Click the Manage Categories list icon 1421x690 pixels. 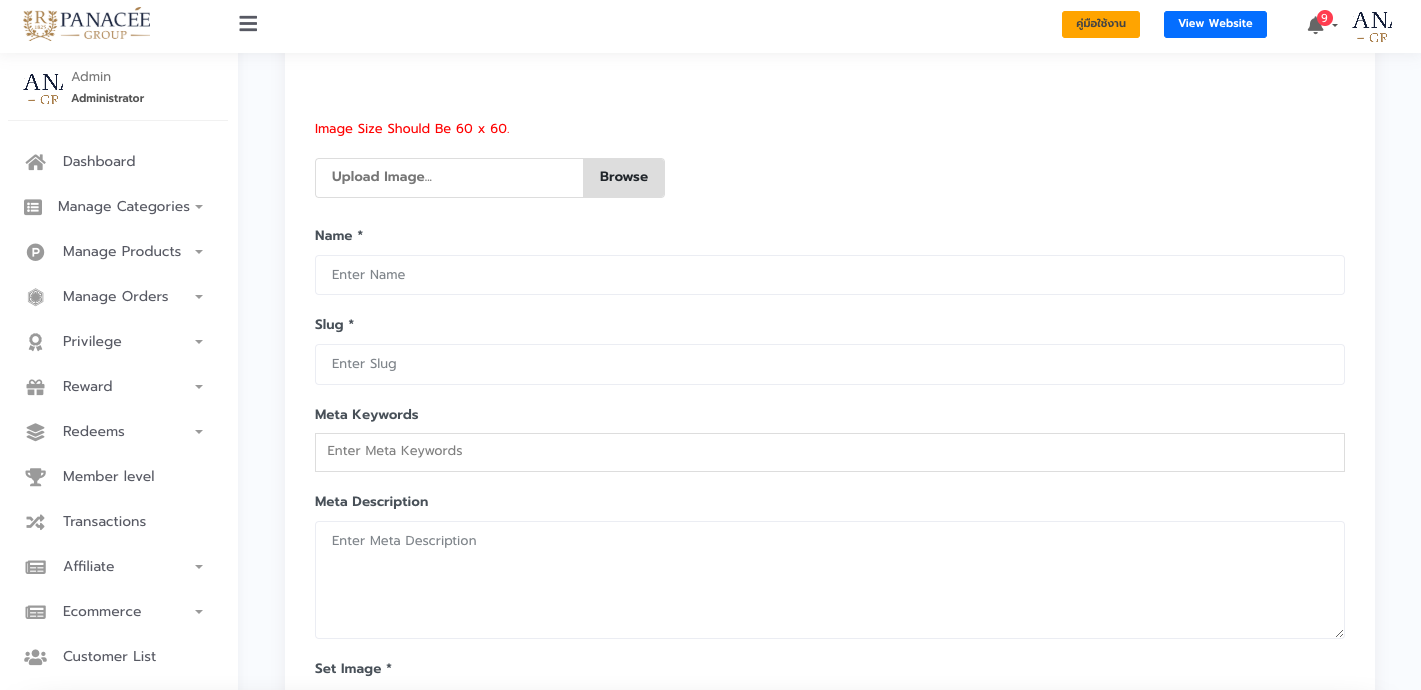point(33,207)
